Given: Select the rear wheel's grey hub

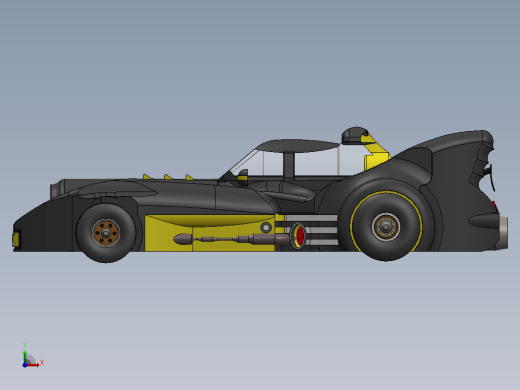Looking at the screenshot, I should click(x=386, y=227).
